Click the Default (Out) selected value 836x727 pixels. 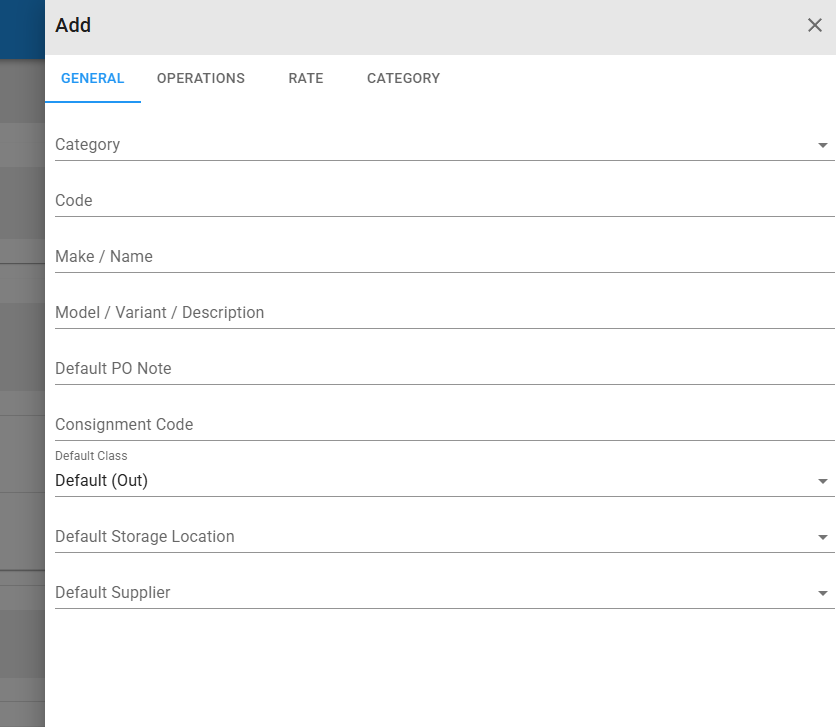101,480
